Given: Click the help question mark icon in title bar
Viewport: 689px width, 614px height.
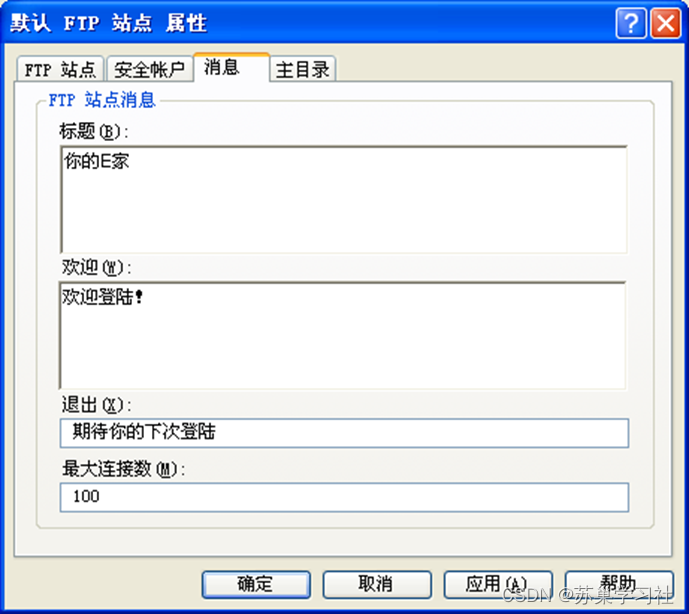Looking at the screenshot, I should [631, 23].
